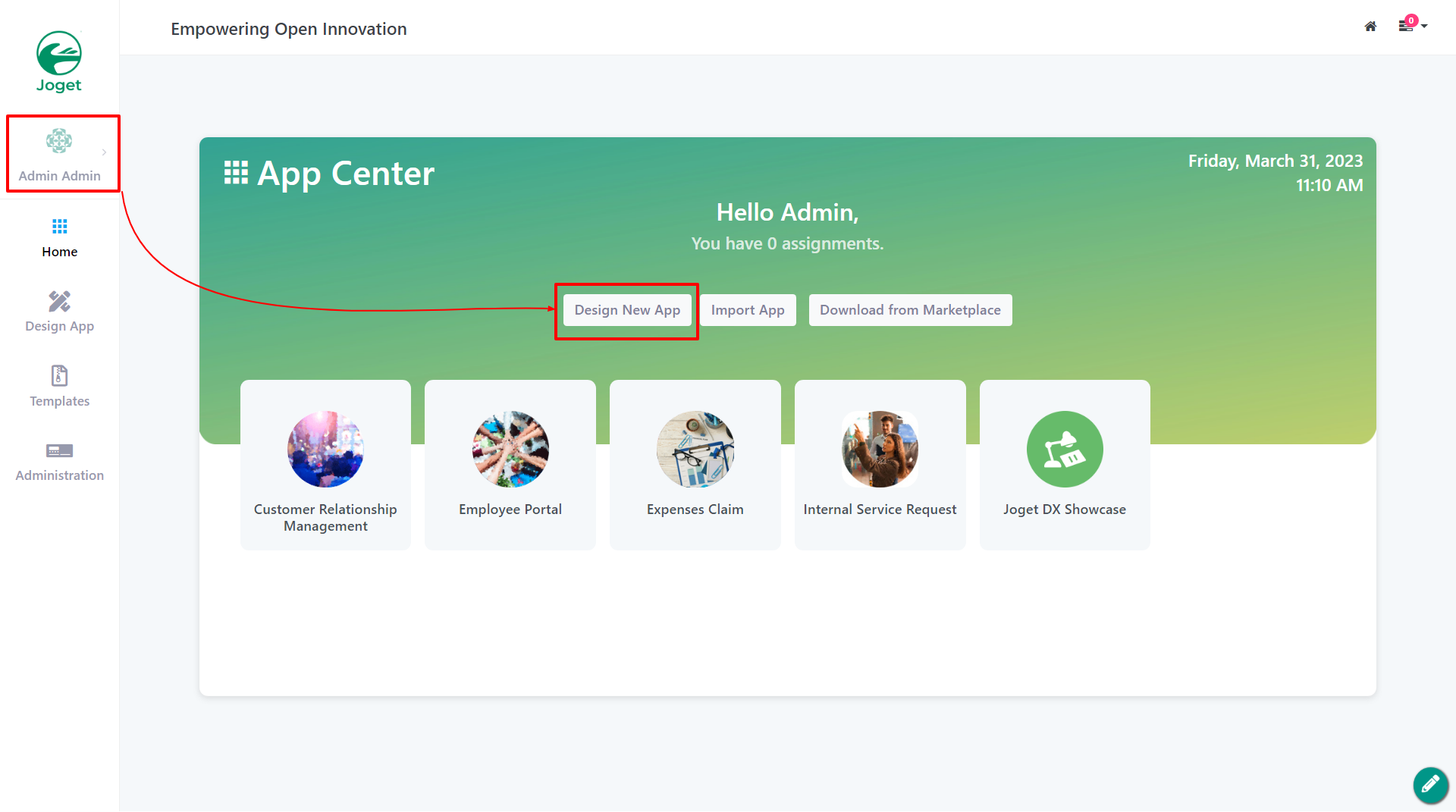Open the Admin Admin profile avatar

pyautogui.click(x=59, y=141)
